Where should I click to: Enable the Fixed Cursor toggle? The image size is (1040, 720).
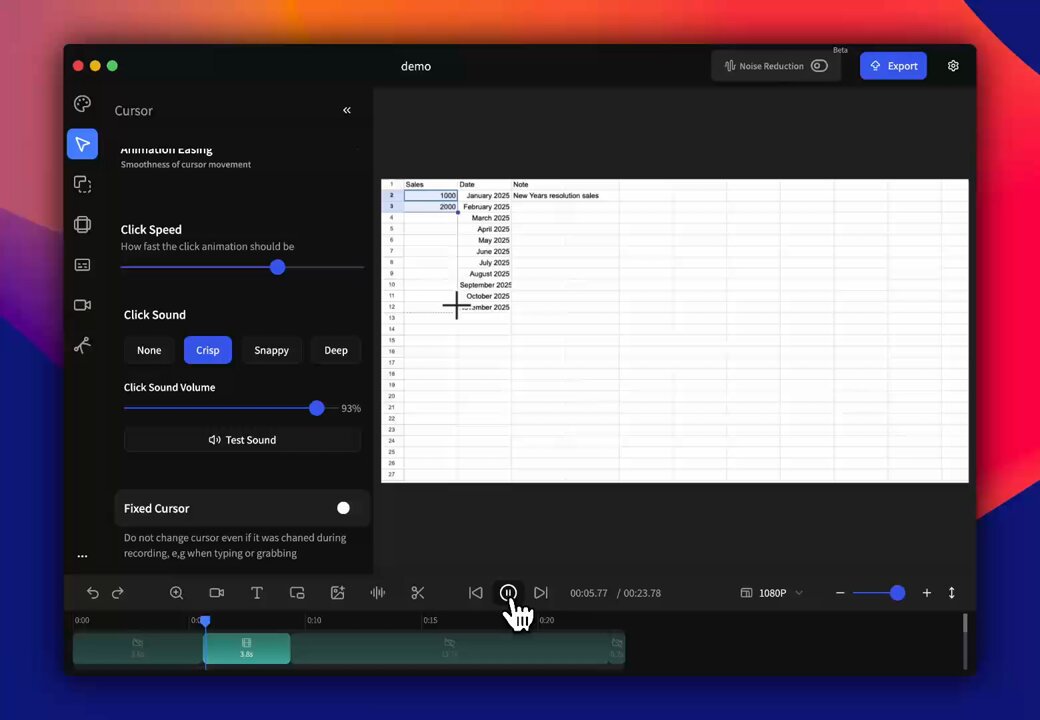343,508
